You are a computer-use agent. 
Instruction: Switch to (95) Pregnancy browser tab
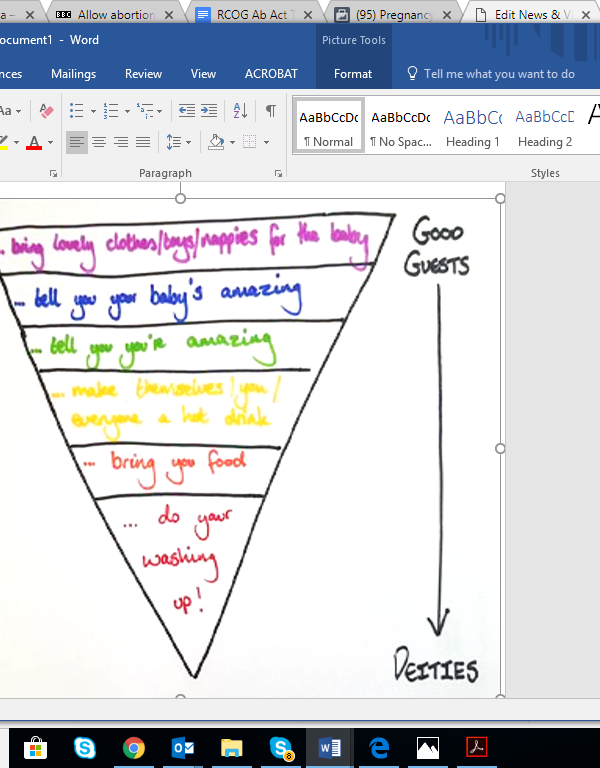click(x=394, y=15)
